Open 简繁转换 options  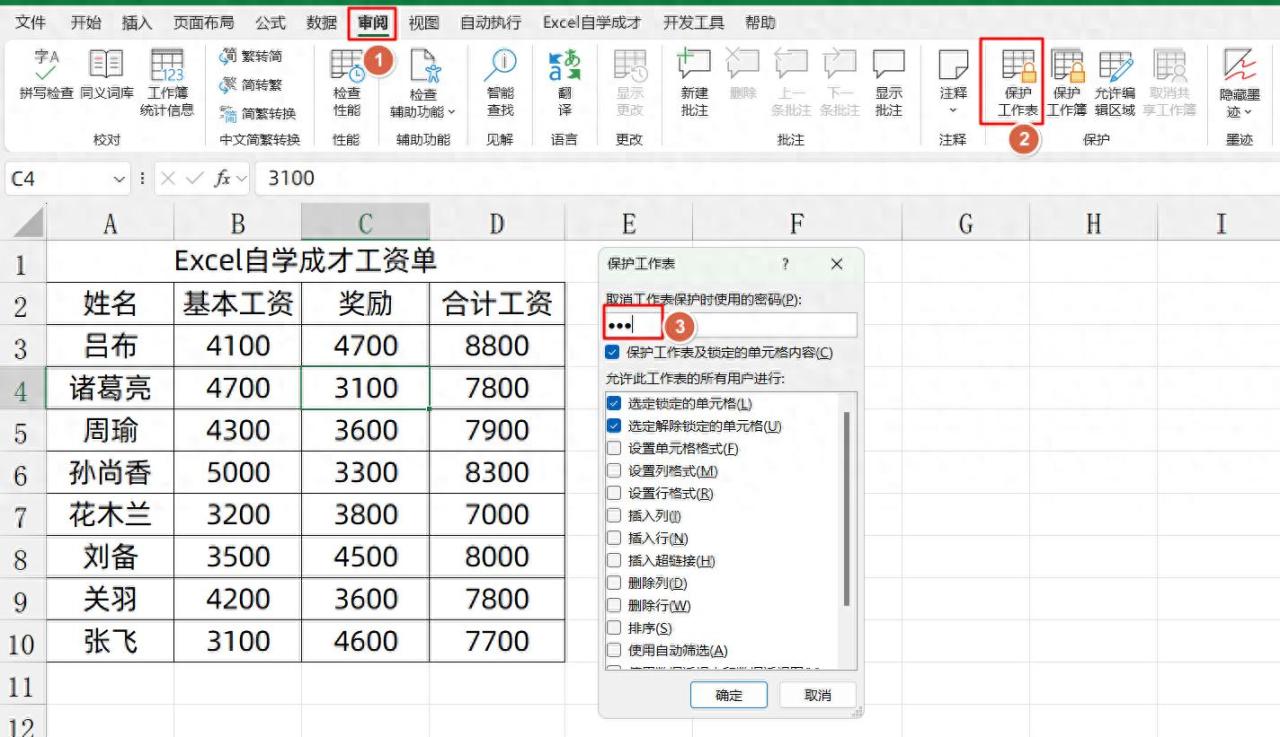(x=258, y=113)
